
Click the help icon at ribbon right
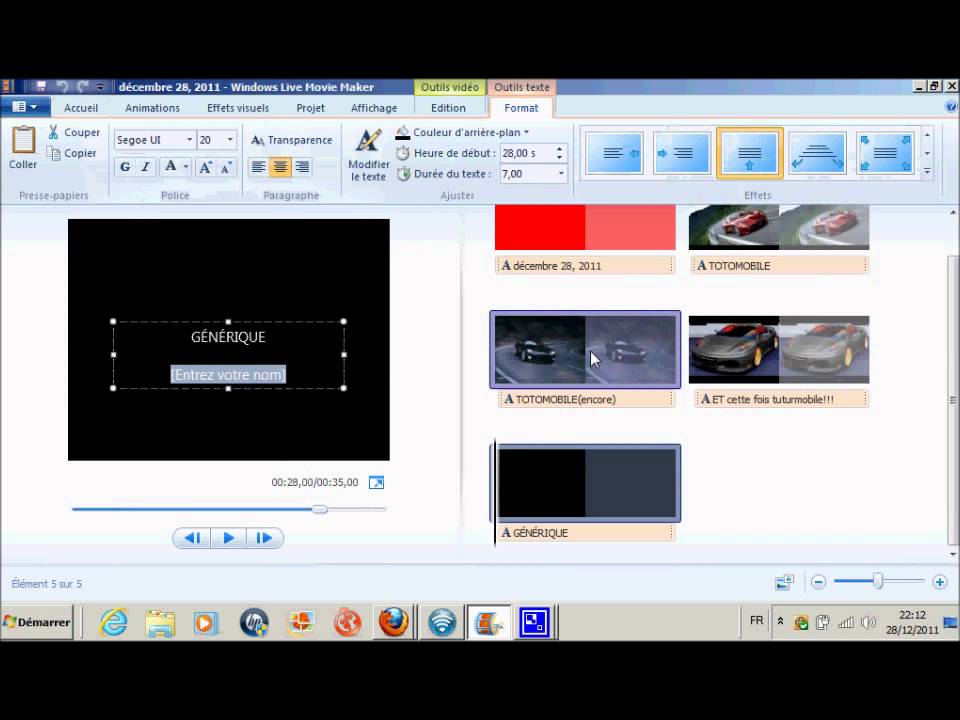pyautogui.click(x=951, y=107)
